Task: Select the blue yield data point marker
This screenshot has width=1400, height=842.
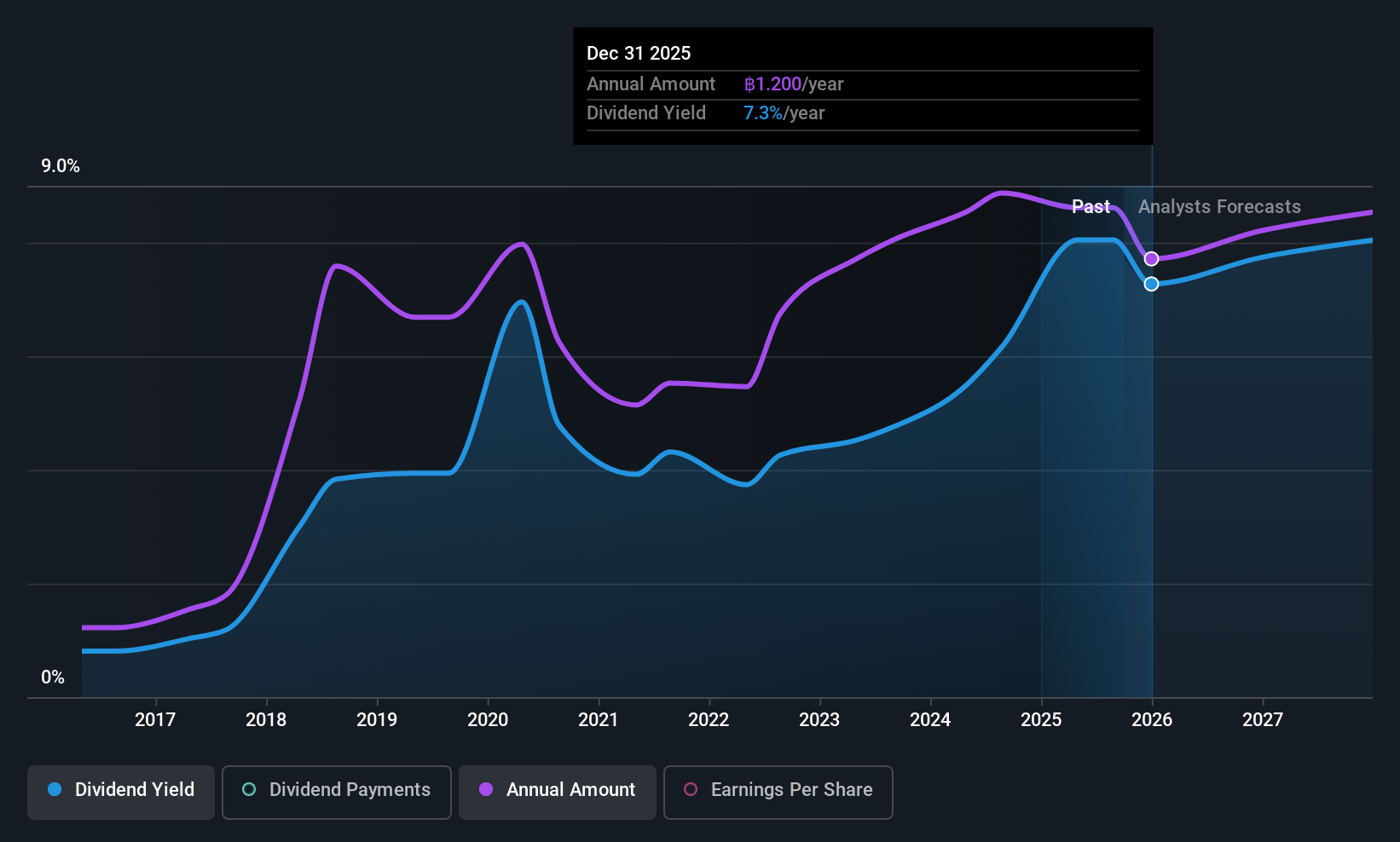Action: (1151, 284)
